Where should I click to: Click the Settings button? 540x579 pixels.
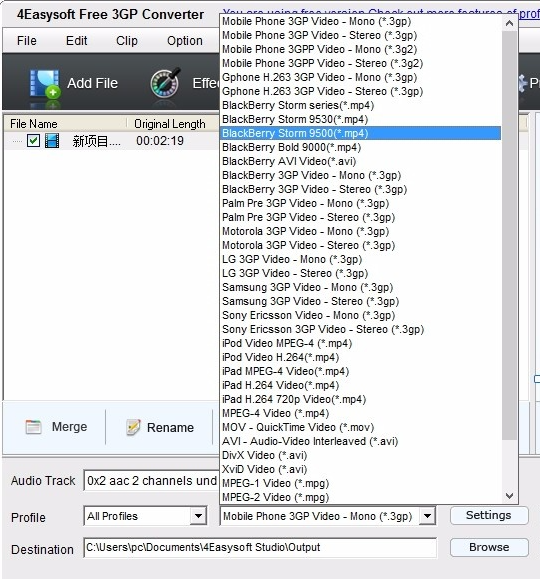point(489,515)
